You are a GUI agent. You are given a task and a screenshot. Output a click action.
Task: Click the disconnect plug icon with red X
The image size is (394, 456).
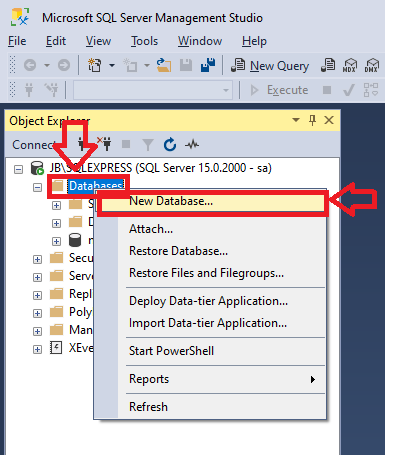pos(104,144)
